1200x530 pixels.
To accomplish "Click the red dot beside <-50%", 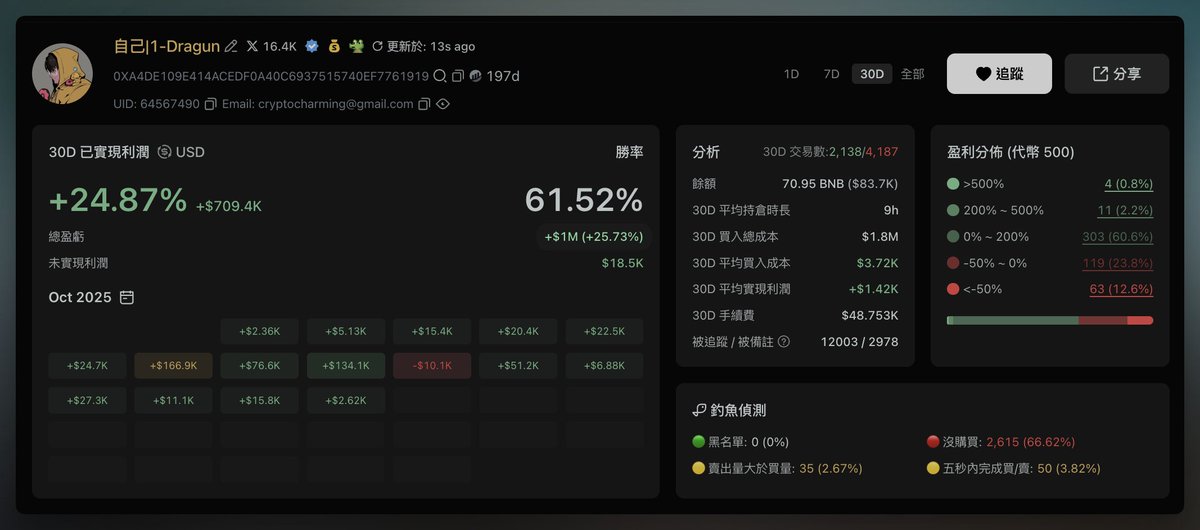I will coord(952,289).
